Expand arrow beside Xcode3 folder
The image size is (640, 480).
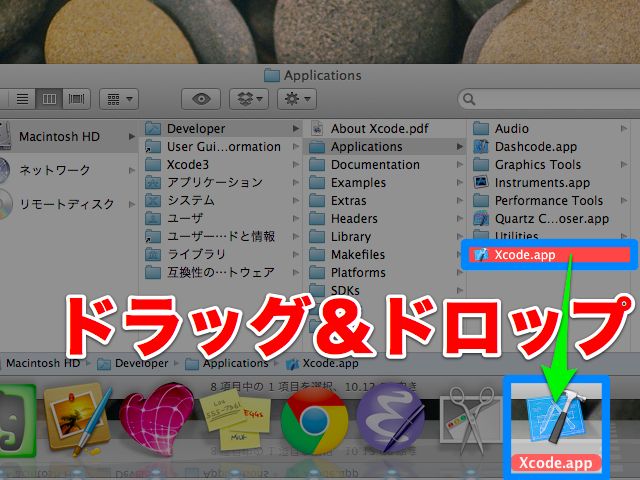(296, 165)
